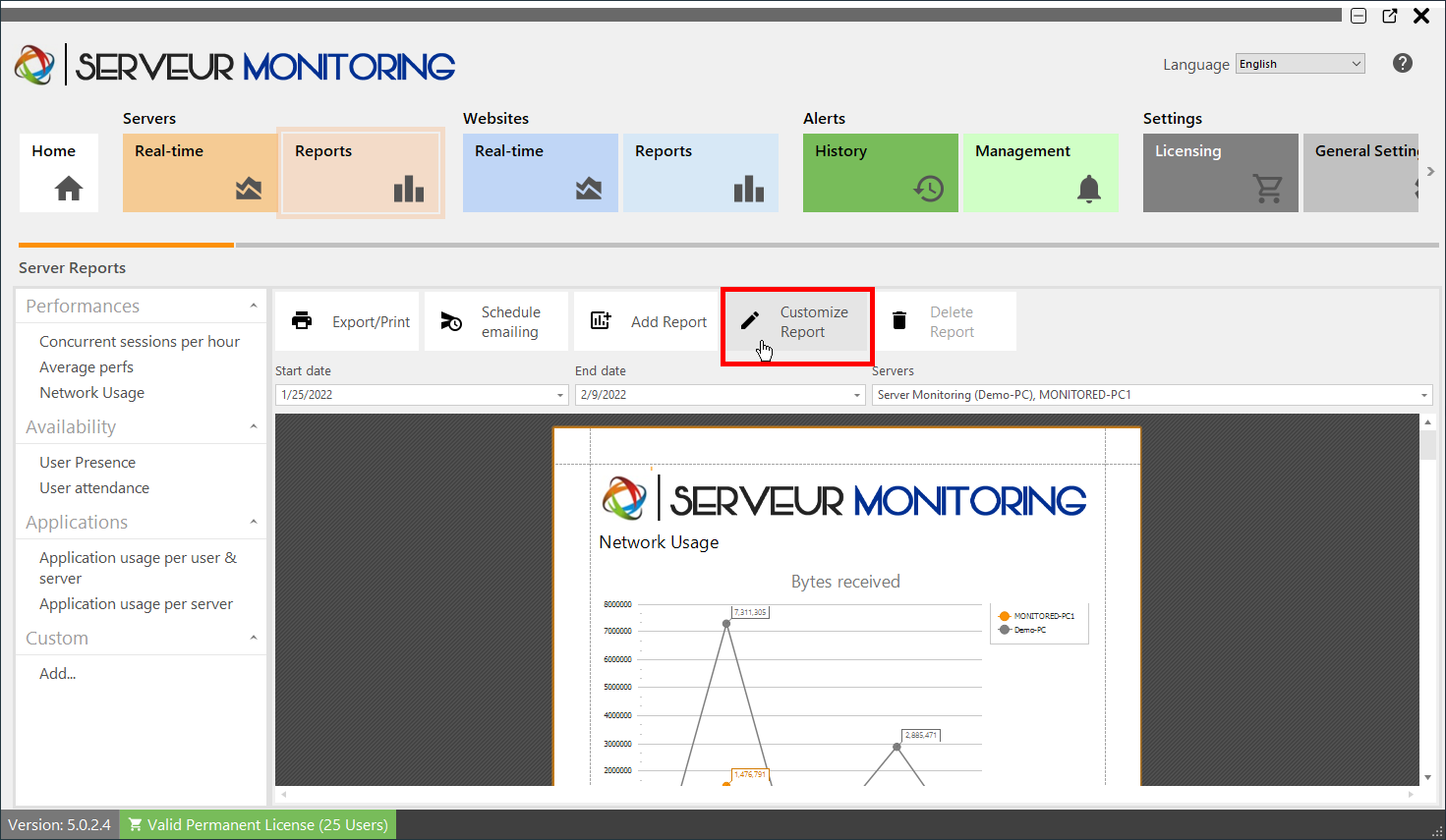Select User attendance report
Viewport: 1446px width, 840px height.
point(94,487)
